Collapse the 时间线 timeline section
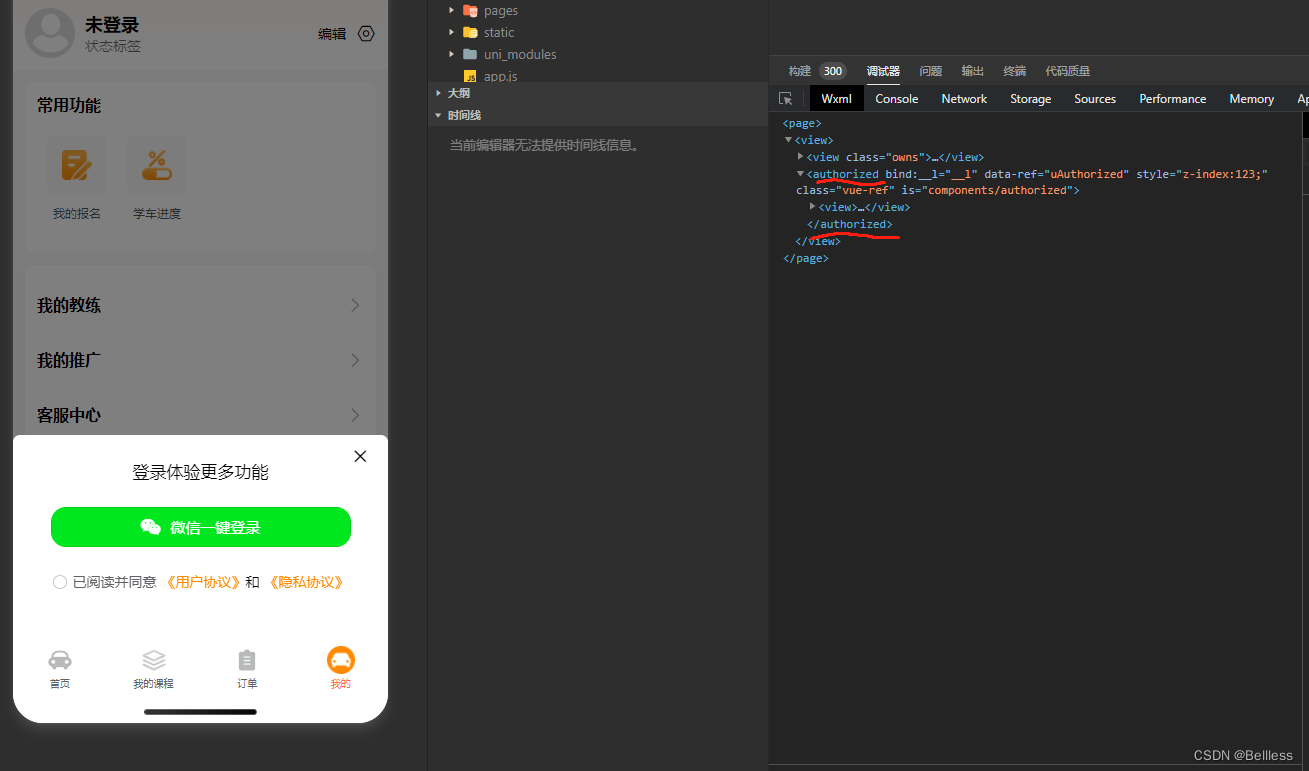The image size is (1309, 771). coord(438,115)
